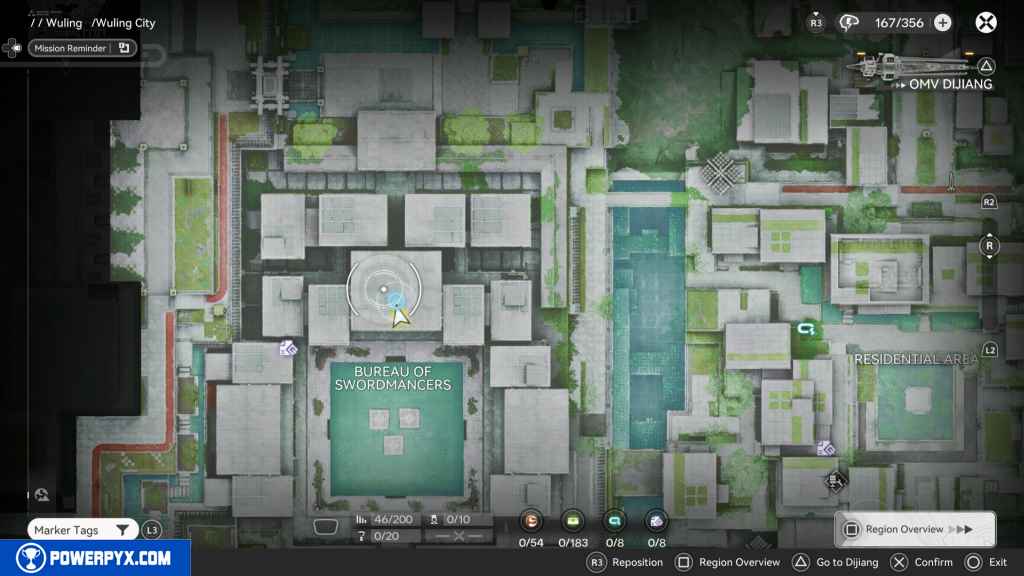The height and width of the screenshot is (576, 1024).
Task: Close the map with the X icon
Action: [x=986, y=23]
